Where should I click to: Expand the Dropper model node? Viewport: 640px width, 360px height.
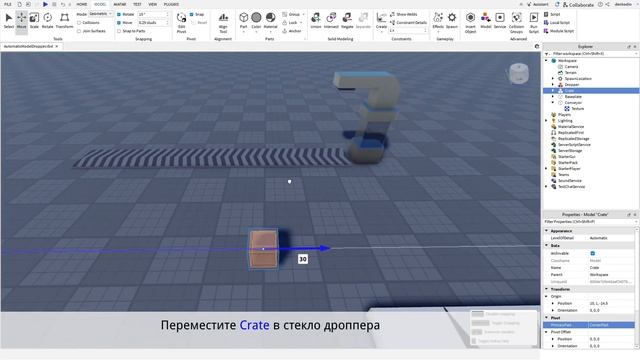[x=553, y=84]
